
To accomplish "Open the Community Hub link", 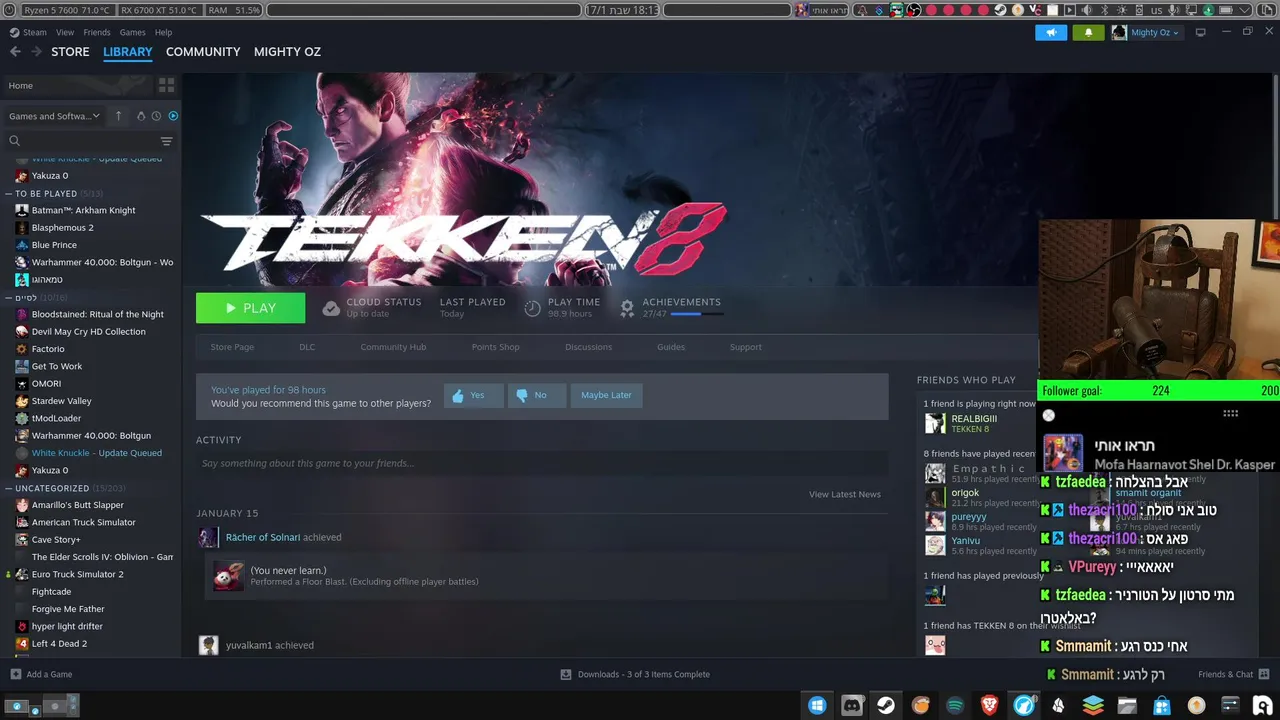I will pos(393,347).
